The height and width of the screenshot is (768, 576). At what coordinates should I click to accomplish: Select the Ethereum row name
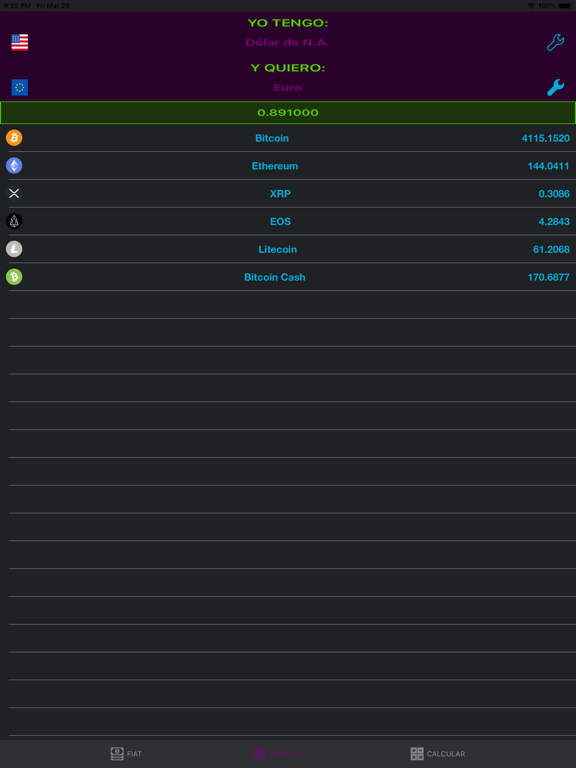[x=275, y=166]
